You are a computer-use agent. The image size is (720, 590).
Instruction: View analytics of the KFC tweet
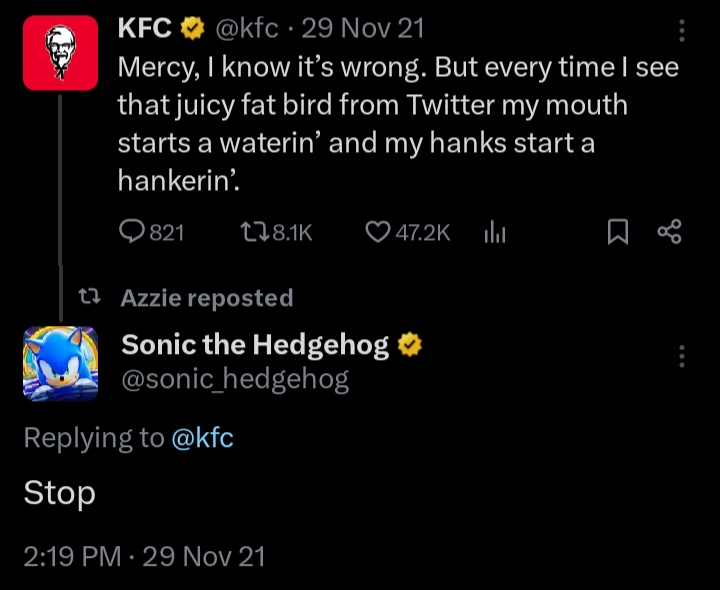tap(494, 233)
